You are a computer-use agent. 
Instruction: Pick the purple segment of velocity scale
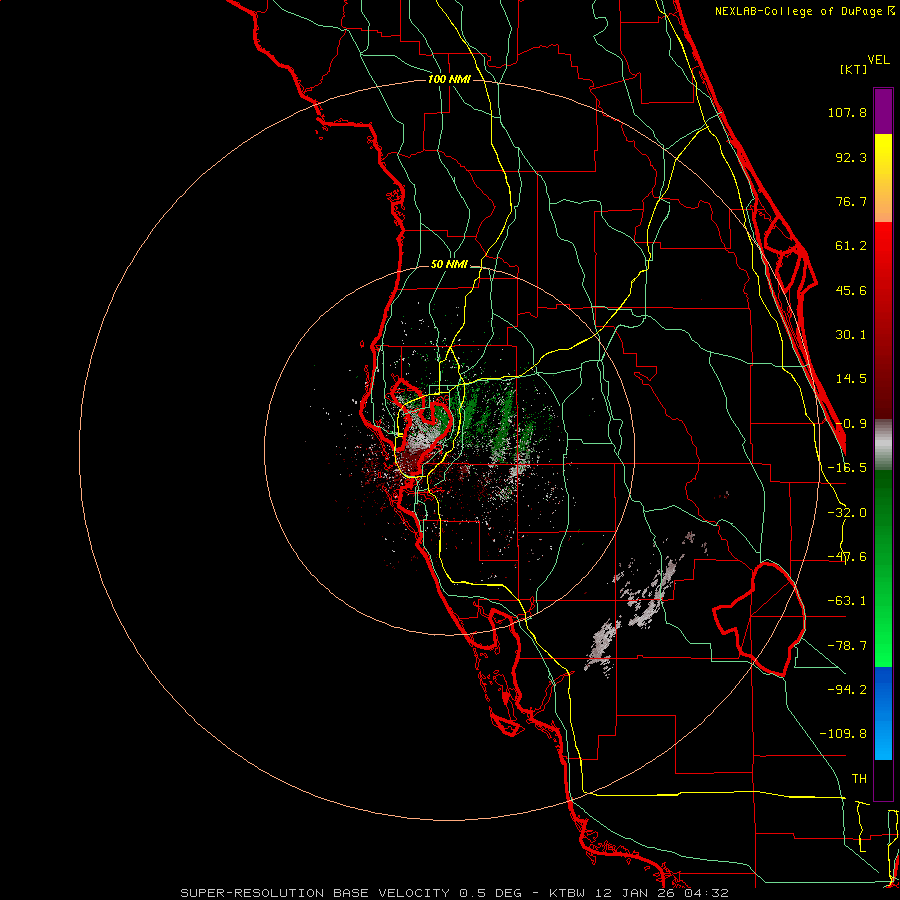(x=883, y=111)
